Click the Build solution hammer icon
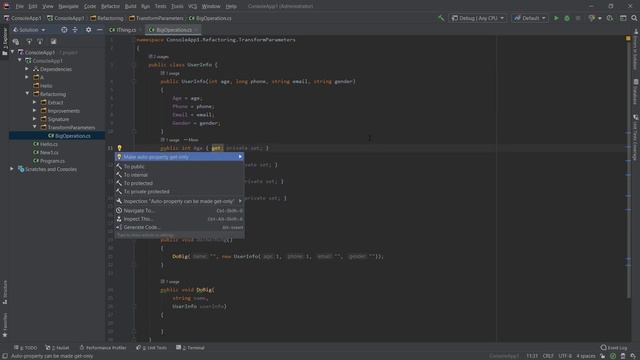This screenshot has width=640, height=360. click(x=441, y=18)
